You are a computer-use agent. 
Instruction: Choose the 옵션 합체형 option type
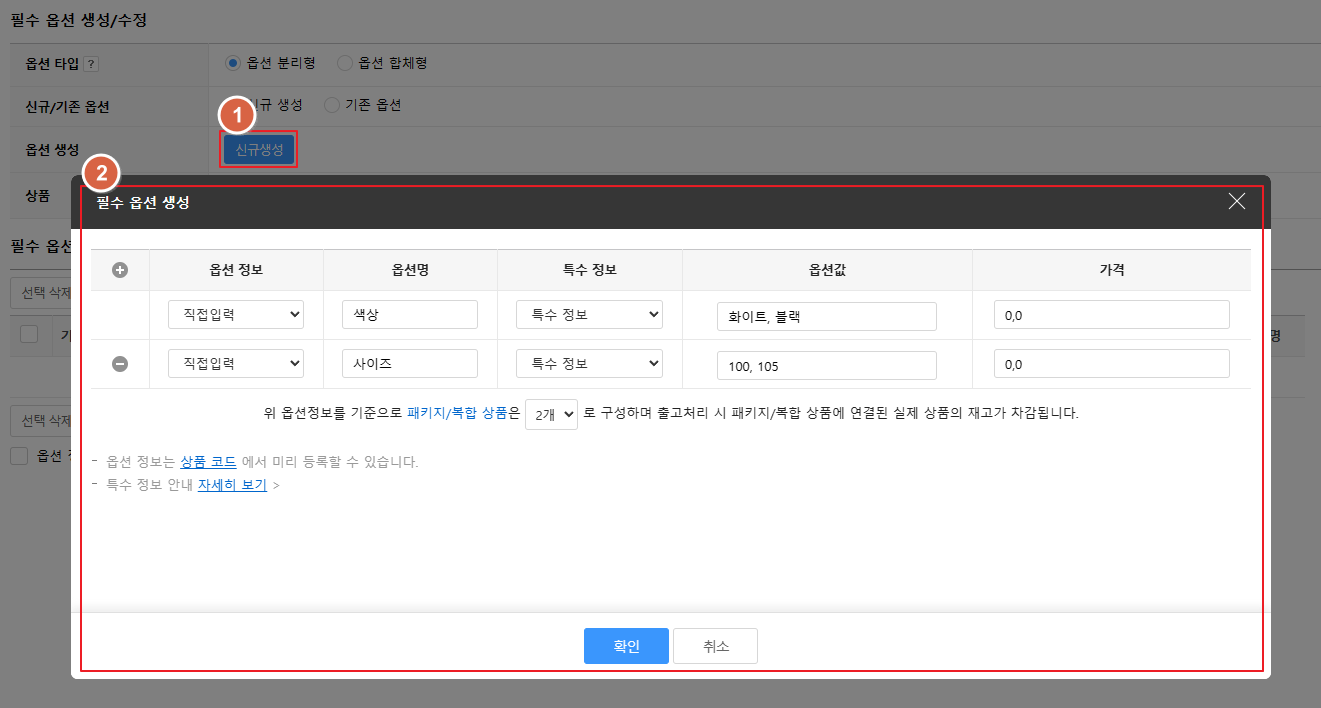(x=345, y=63)
